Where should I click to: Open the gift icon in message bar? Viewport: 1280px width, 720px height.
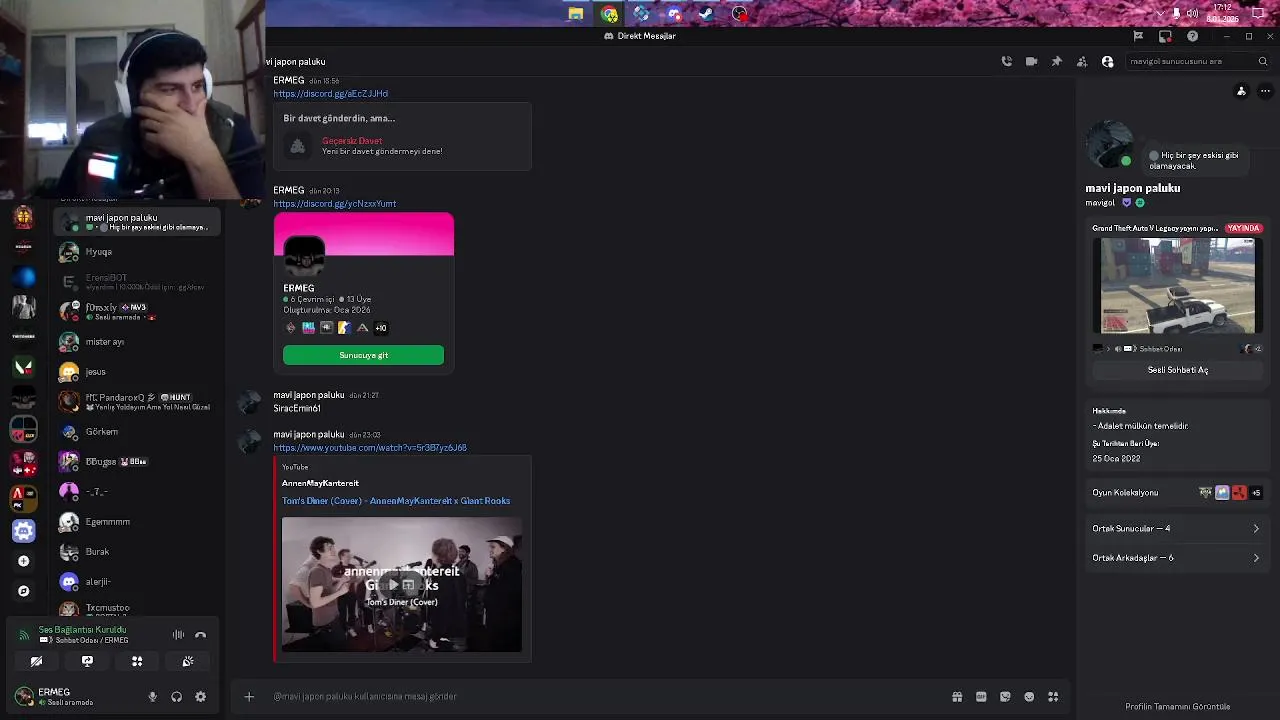957,697
